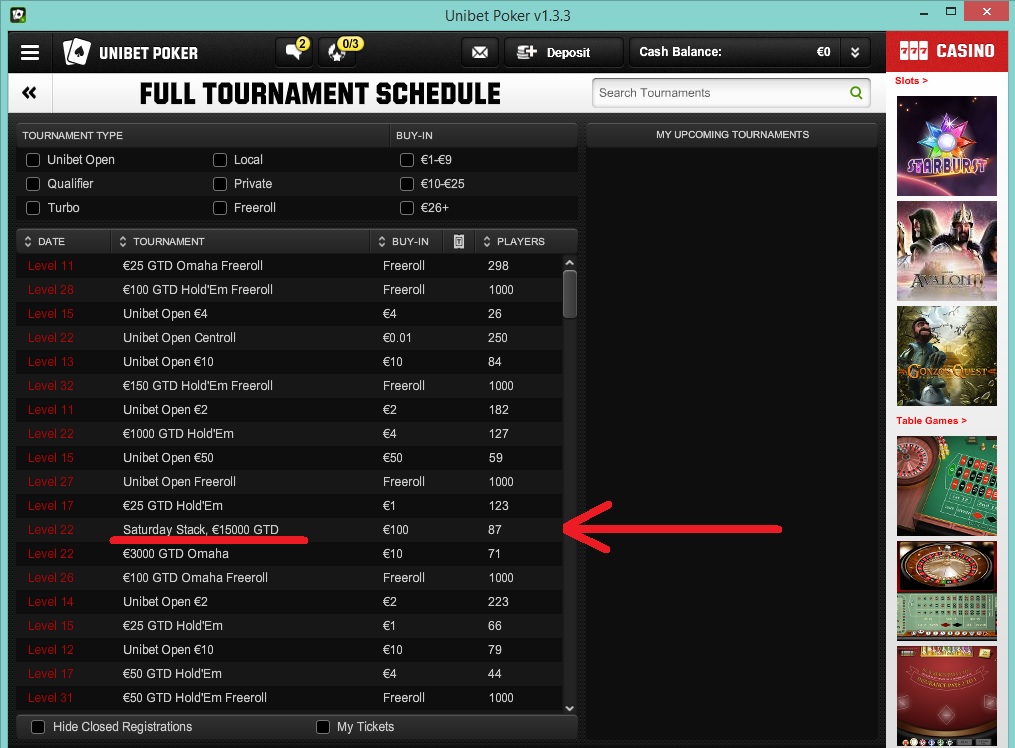The image size is (1015, 748).
Task: Click the tournament list scrollbar thumb
Action: 570,294
